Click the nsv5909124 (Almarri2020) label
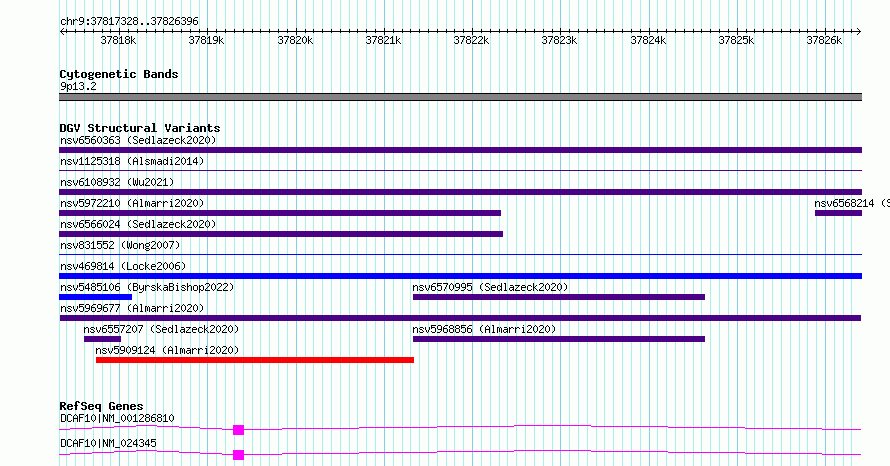890x466 pixels. (x=167, y=350)
